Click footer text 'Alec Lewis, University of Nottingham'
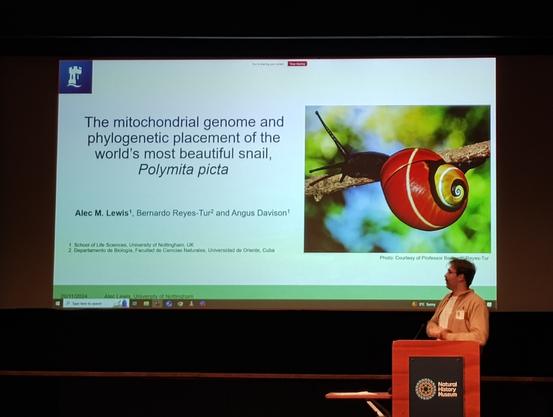Image resolution: width=553 pixels, height=417 pixels. pyautogui.click(x=149, y=296)
